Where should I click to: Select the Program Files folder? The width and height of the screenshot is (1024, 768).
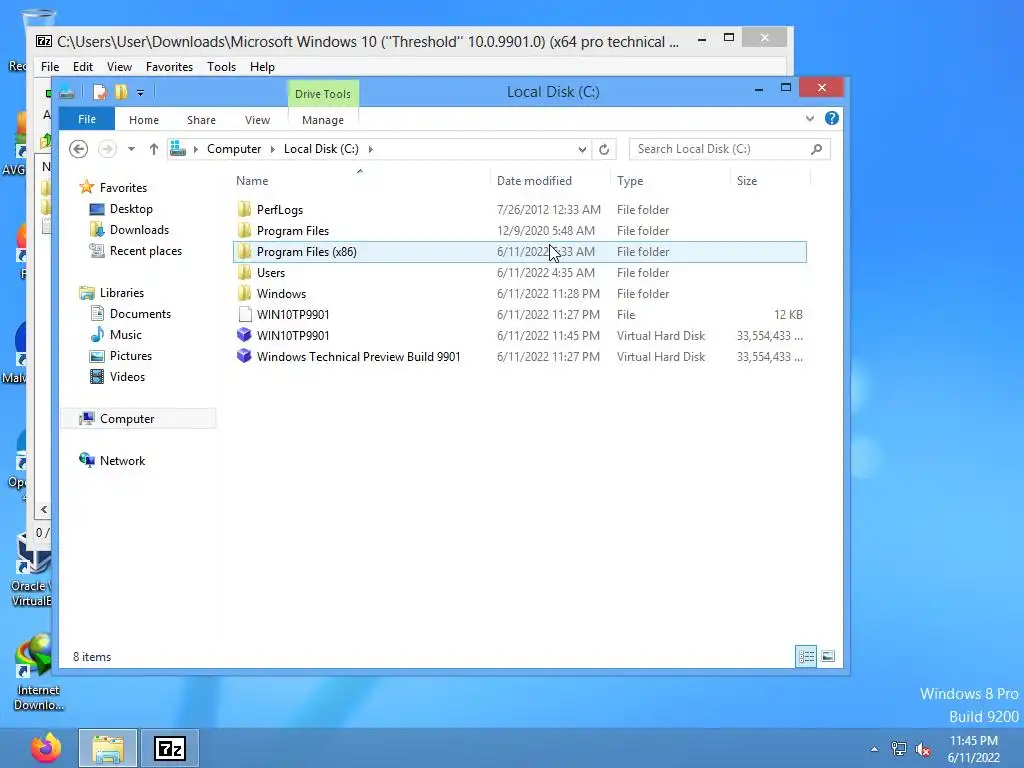tap(520, 231)
